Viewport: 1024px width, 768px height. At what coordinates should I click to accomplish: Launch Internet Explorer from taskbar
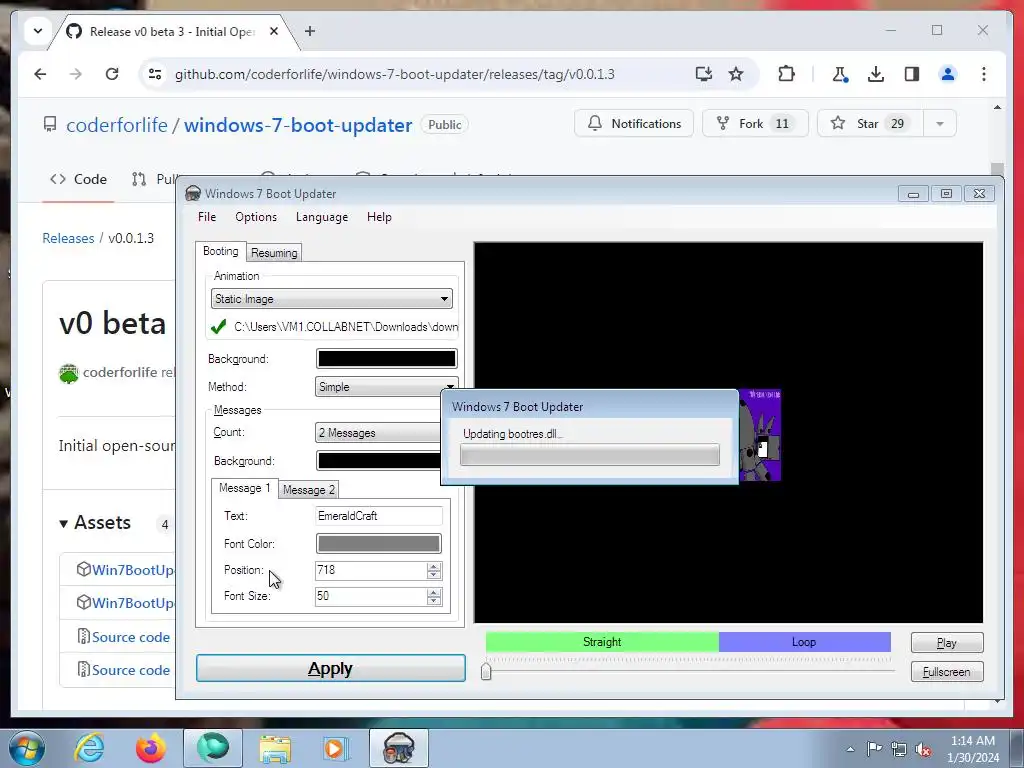tap(89, 748)
